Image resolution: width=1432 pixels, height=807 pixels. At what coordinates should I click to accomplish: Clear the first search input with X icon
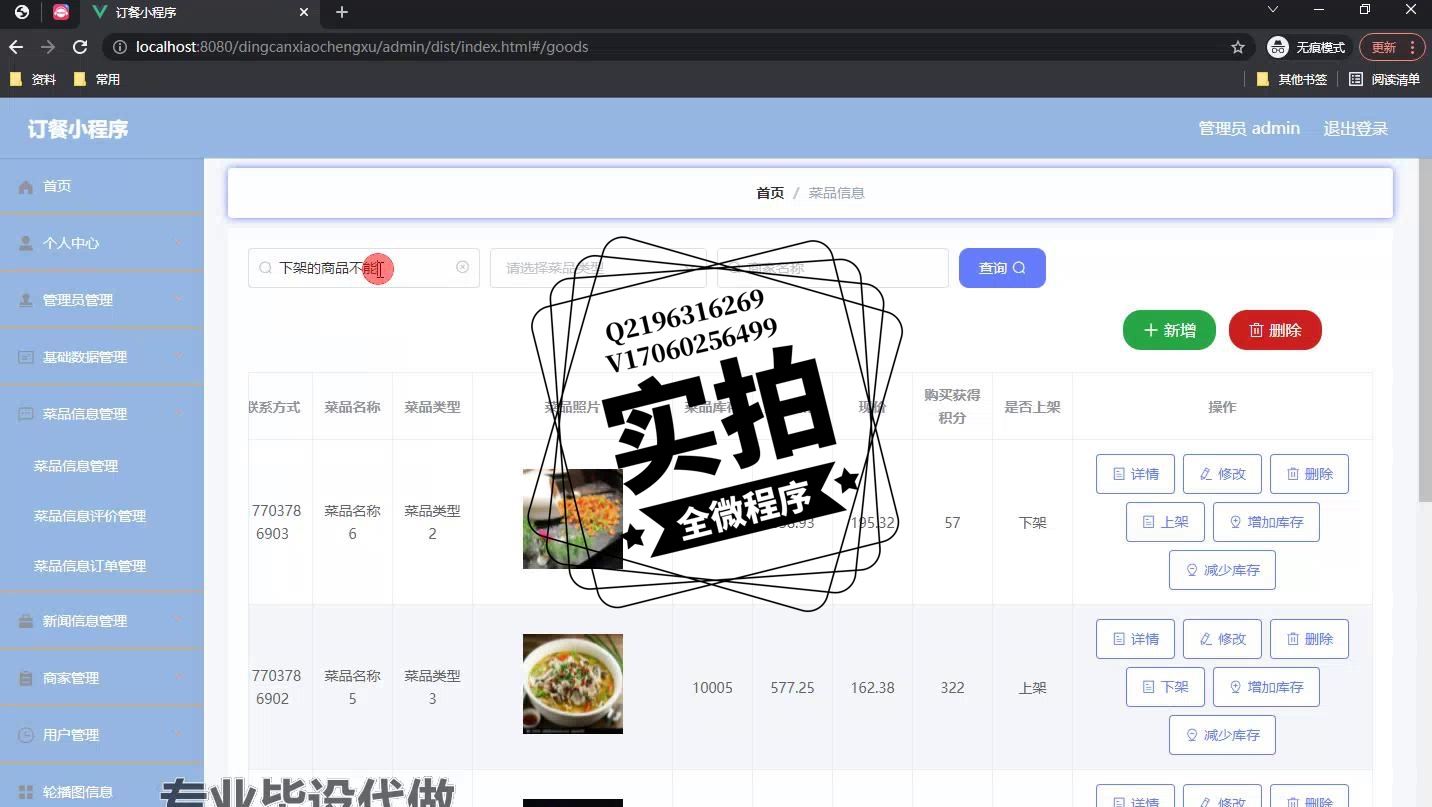point(462,267)
